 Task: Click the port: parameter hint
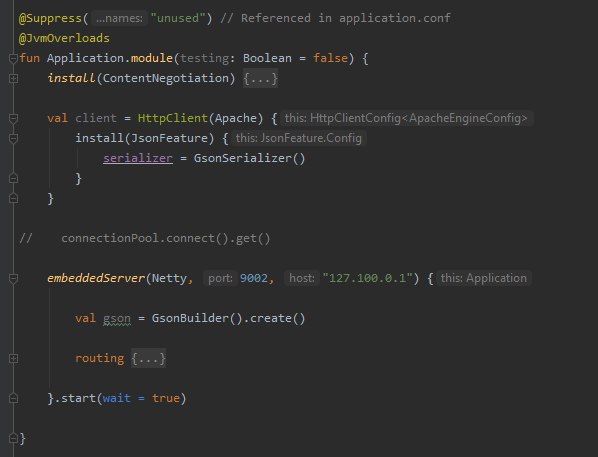click(220, 278)
